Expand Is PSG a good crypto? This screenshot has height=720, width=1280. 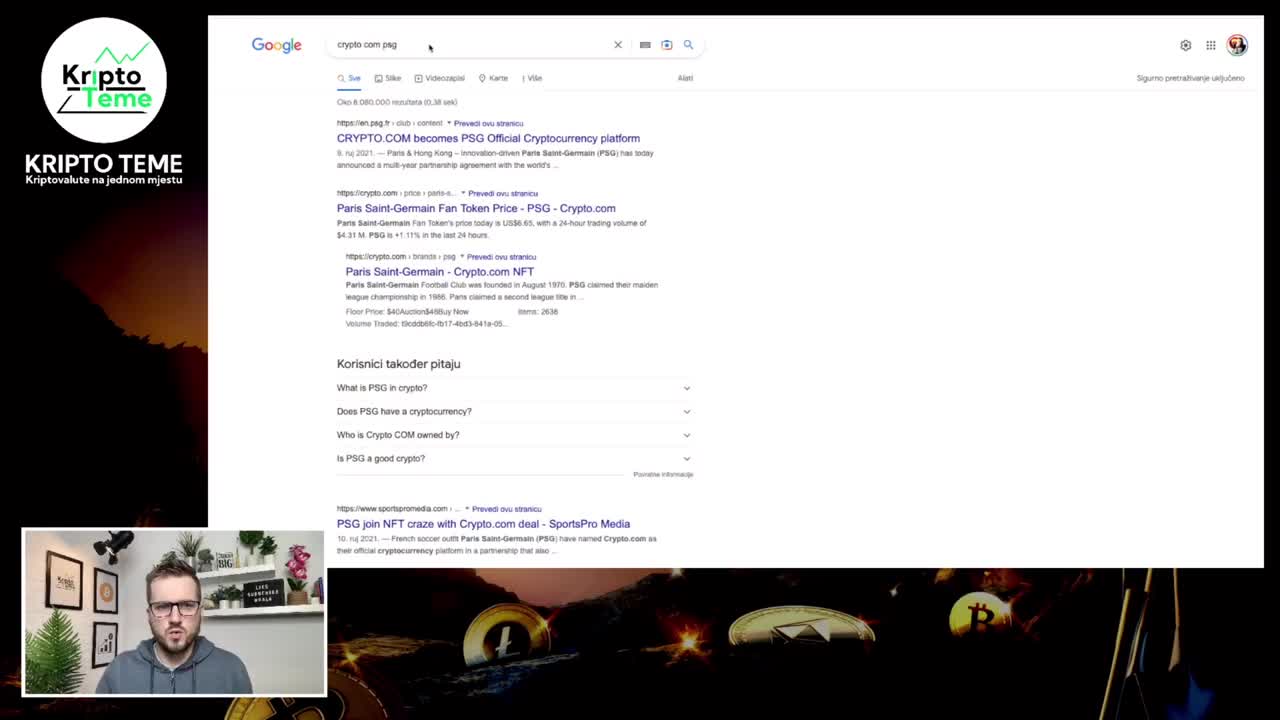click(x=514, y=458)
